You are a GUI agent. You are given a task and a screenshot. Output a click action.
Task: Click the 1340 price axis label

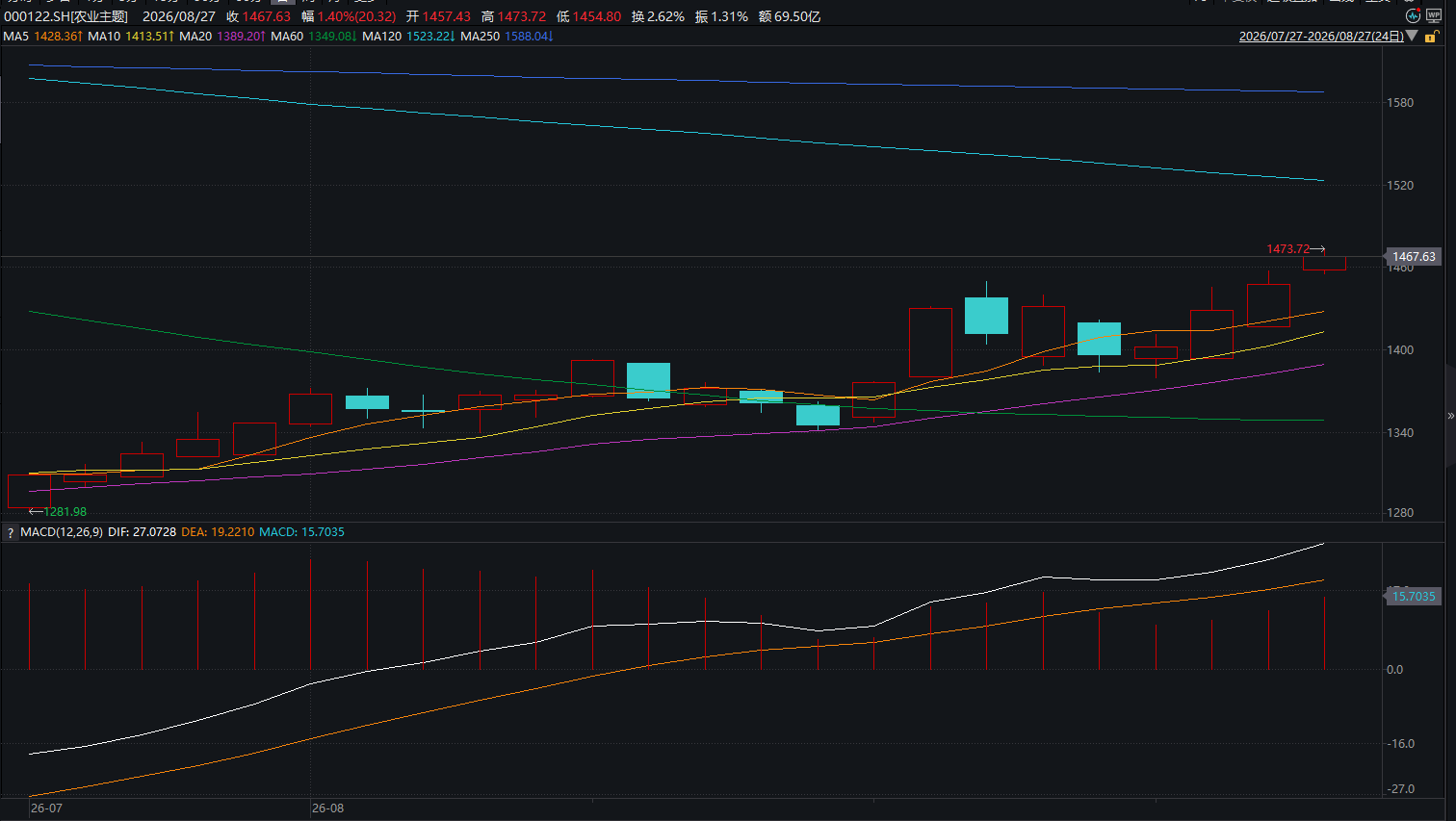tap(1400, 433)
